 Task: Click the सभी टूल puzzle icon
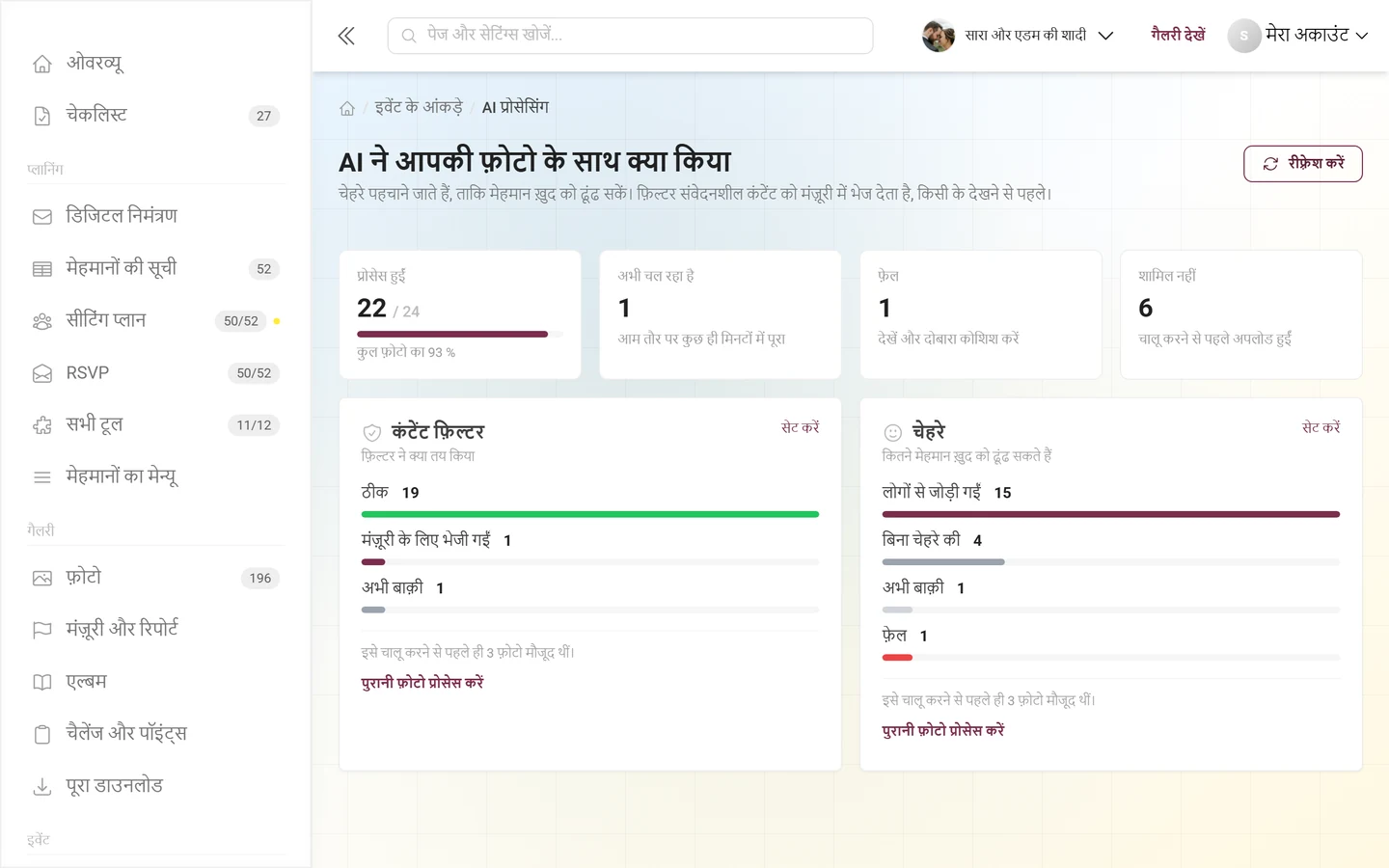click(x=42, y=425)
